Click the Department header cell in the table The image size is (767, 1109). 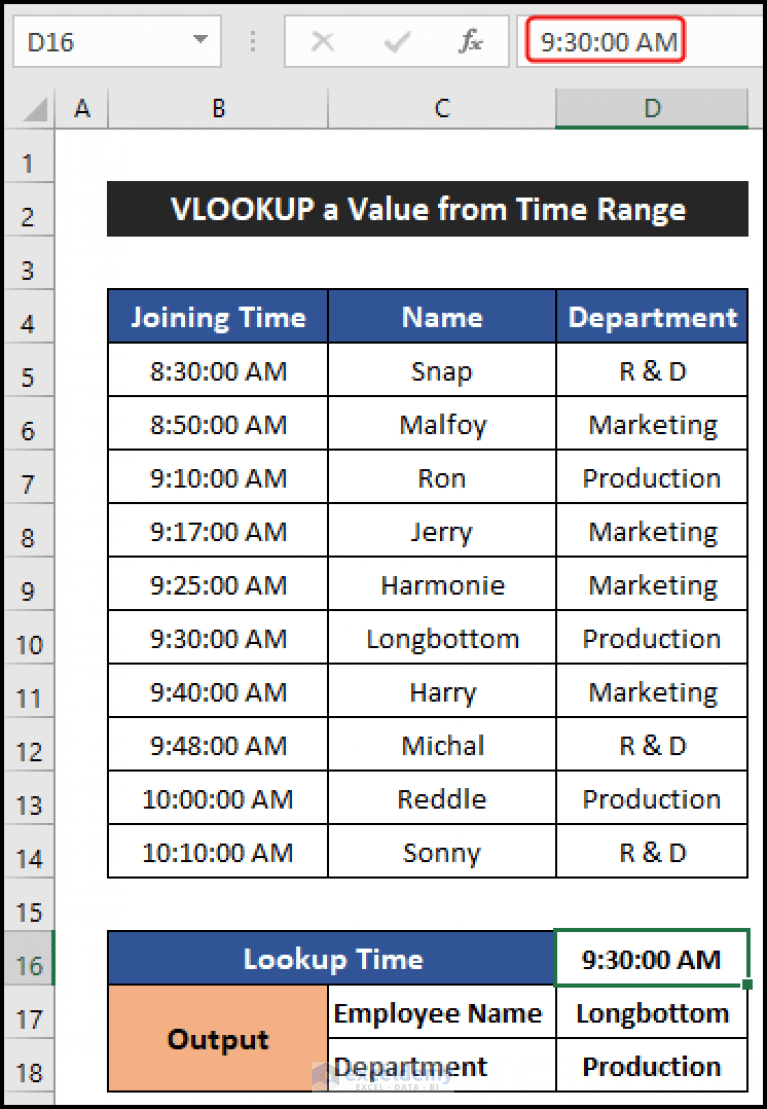pyautogui.click(x=651, y=317)
